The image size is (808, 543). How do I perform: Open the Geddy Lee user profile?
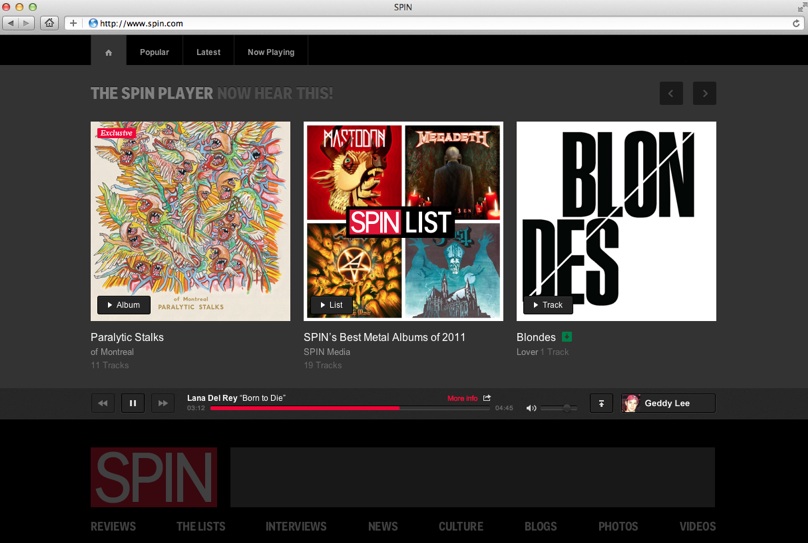click(668, 403)
